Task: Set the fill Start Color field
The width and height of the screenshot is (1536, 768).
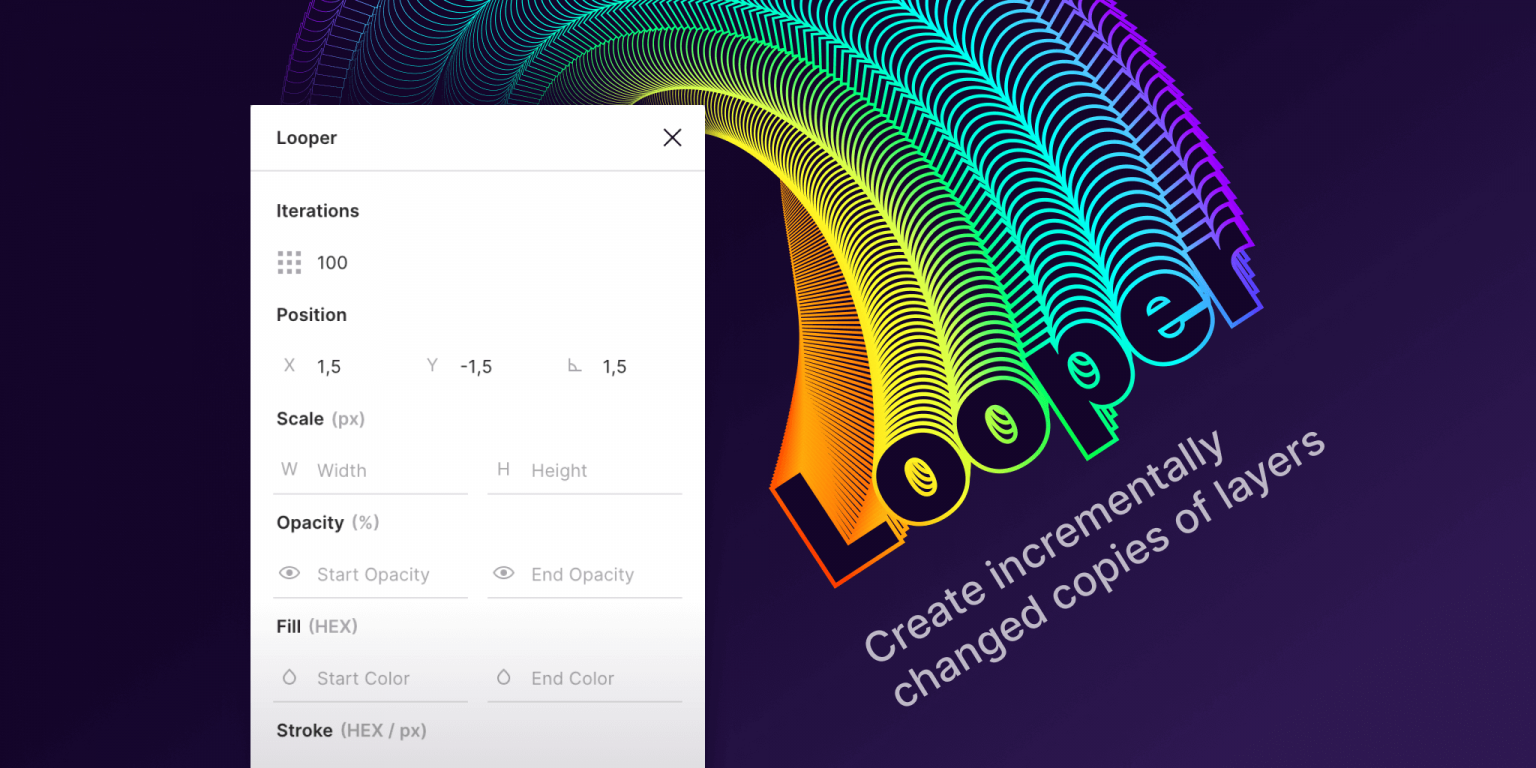Action: pyautogui.click(x=385, y=679)
